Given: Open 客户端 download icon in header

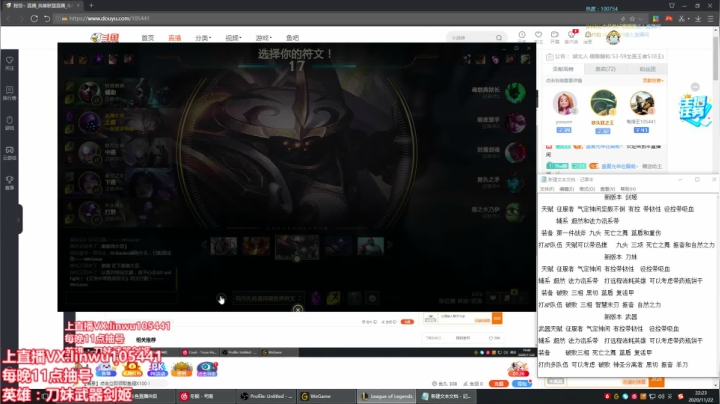Looking at the screenshot, I should [x=571, y=35].
